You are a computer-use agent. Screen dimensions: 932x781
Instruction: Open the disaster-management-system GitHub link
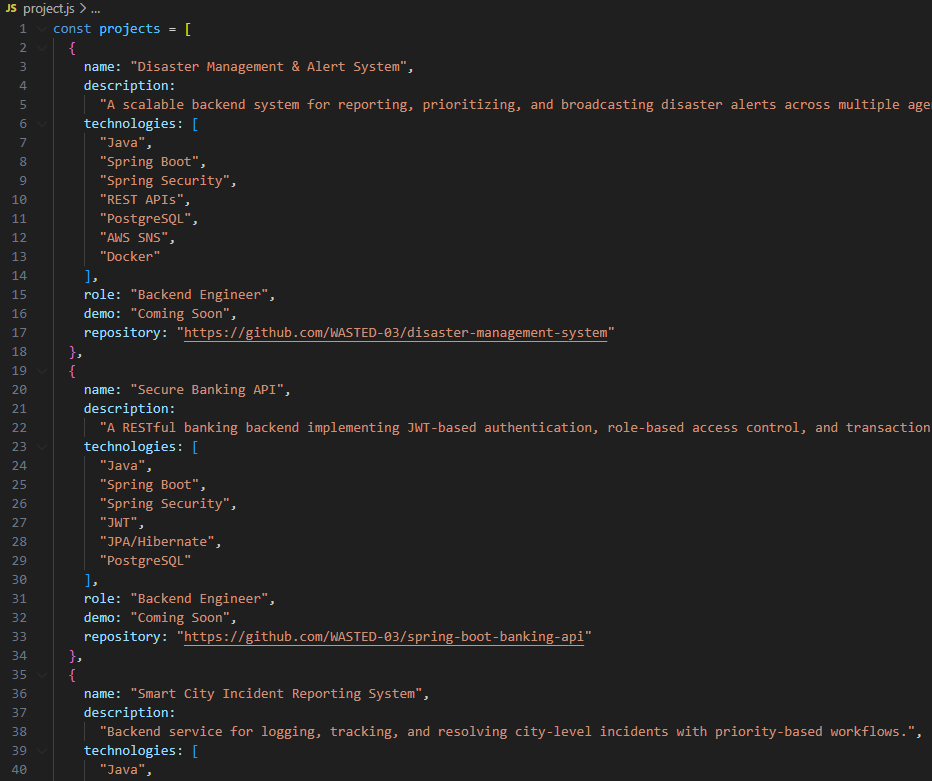pos(395,333)
